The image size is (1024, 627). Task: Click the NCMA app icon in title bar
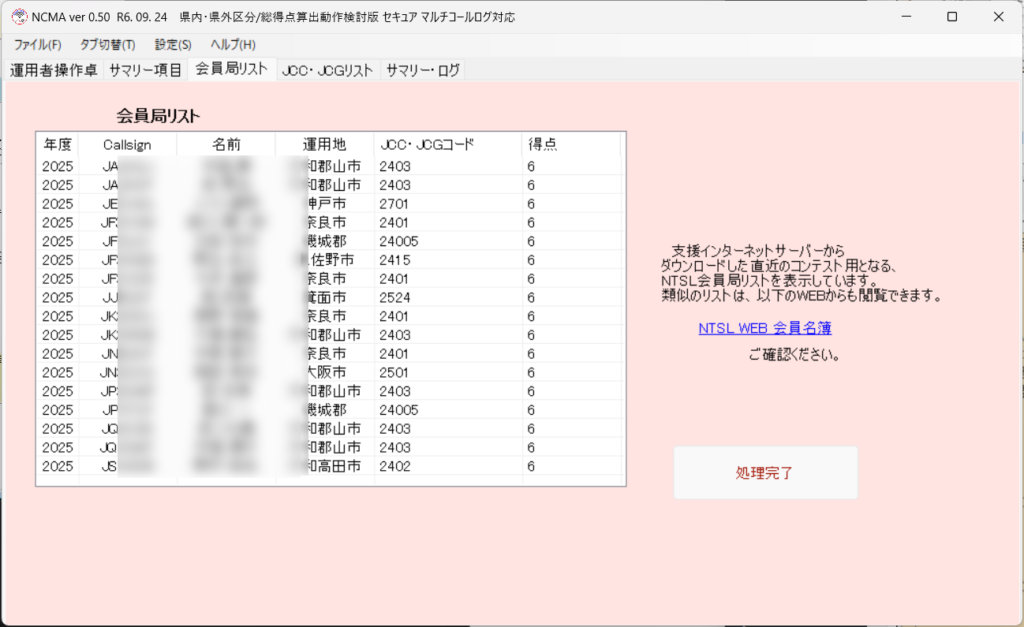17,17
